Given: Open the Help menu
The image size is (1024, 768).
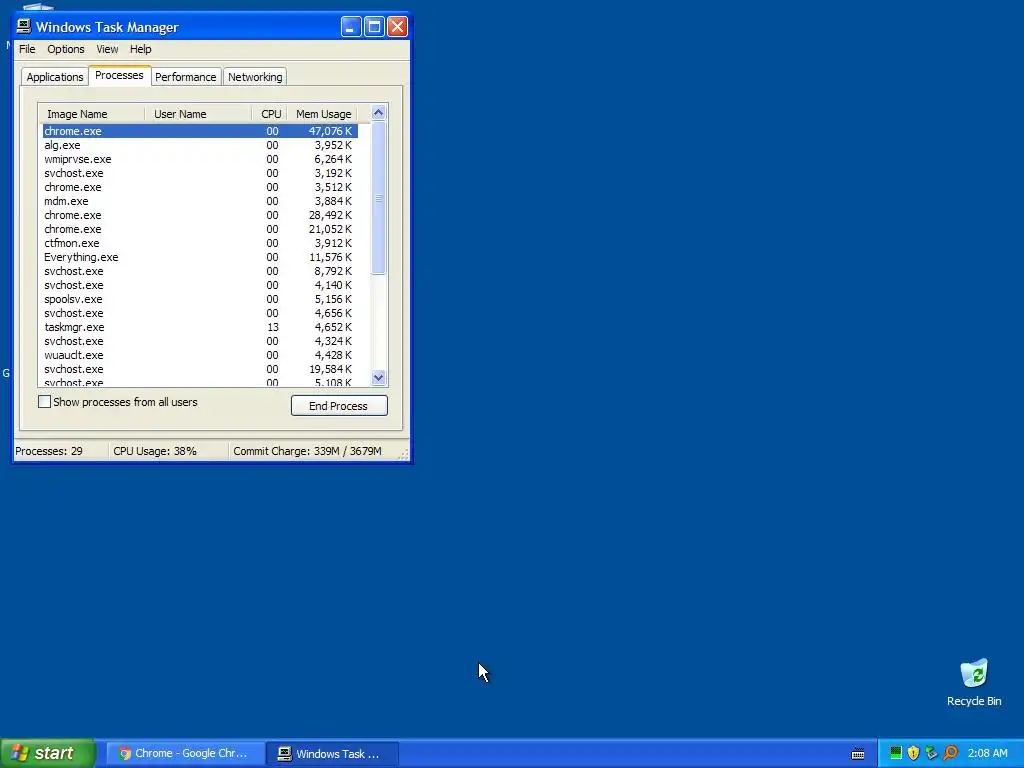Looking at the screenshot, I should coord(140,49).
